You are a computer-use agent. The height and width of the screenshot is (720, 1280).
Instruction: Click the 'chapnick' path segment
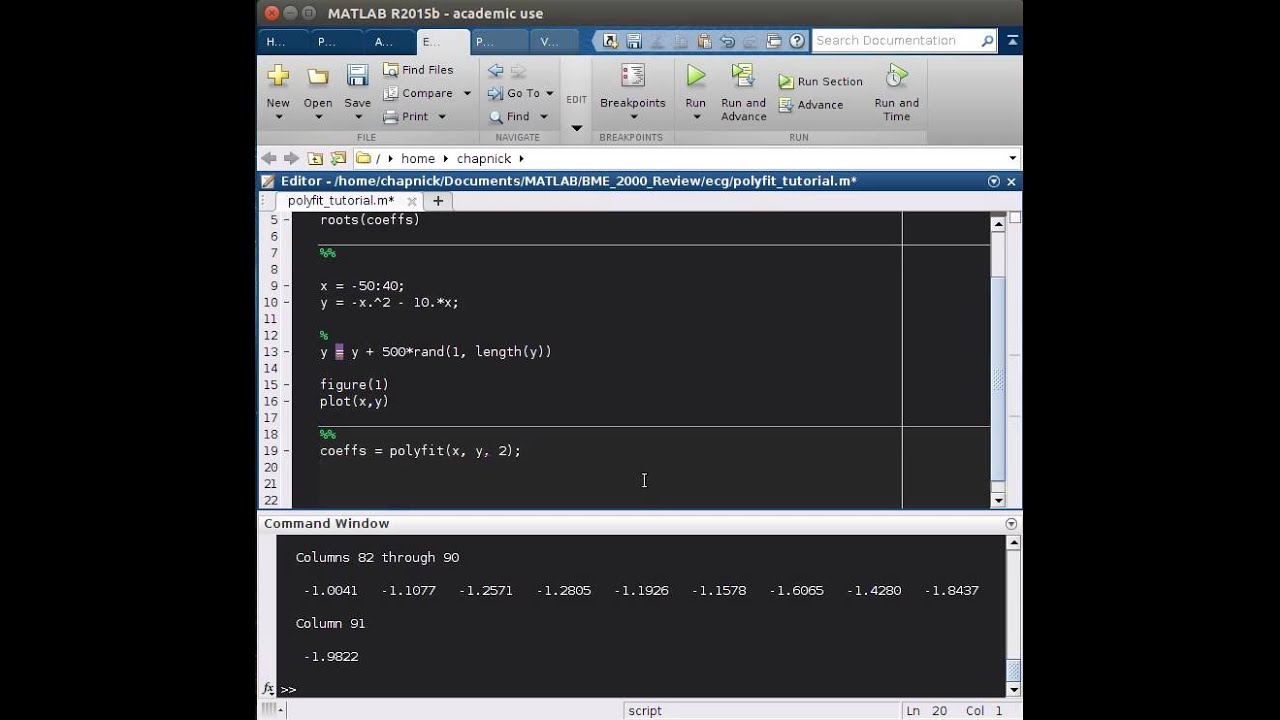[484, 159]
